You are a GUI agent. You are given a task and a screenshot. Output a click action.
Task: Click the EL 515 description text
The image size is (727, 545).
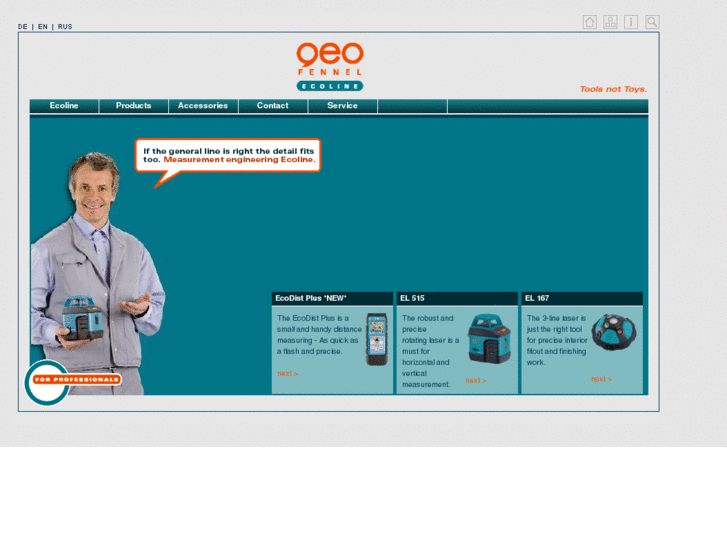(x=430, y=351)
